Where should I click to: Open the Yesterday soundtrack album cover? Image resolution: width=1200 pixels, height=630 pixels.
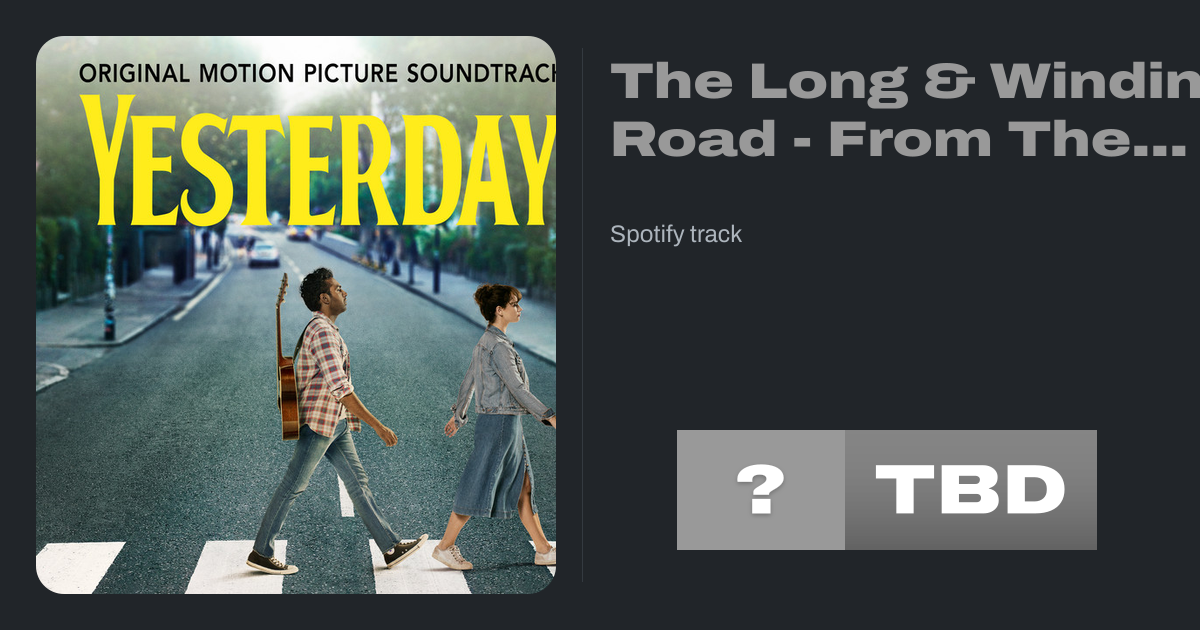(296, 315)
